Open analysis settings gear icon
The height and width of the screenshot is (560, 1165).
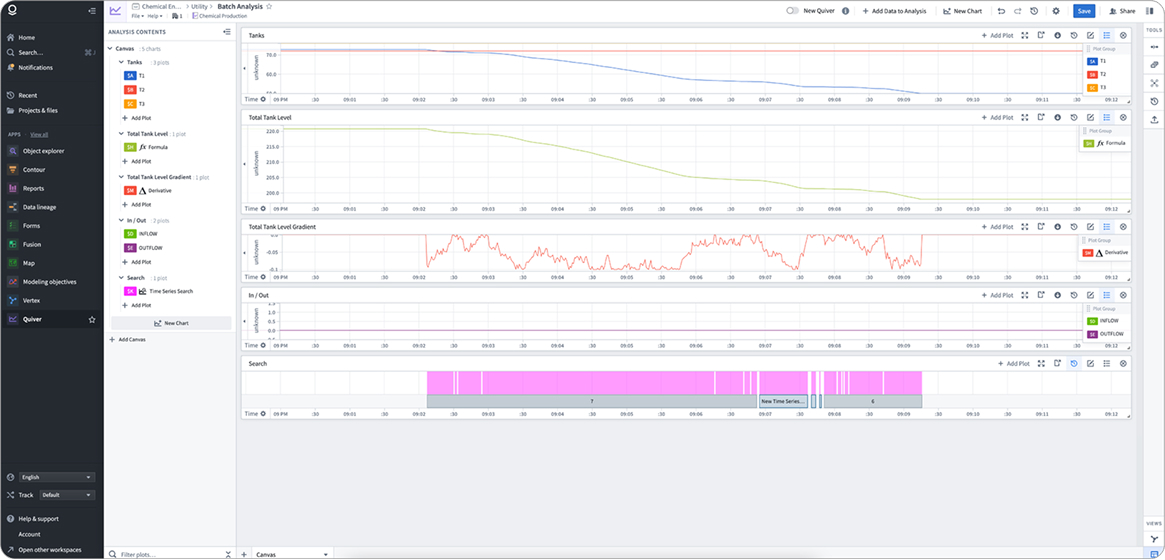1056,11
